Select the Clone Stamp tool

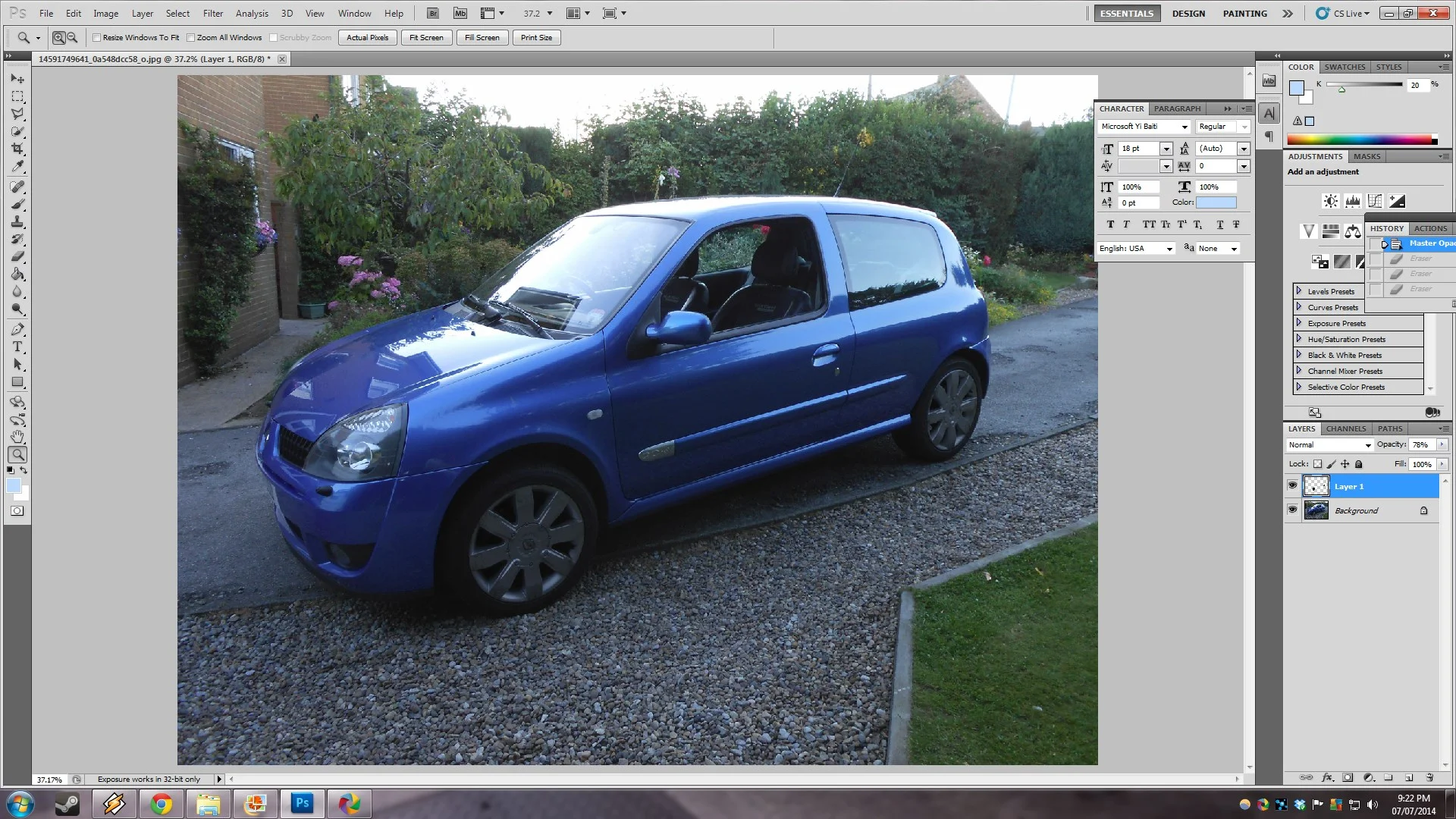[x=17, y=221]
